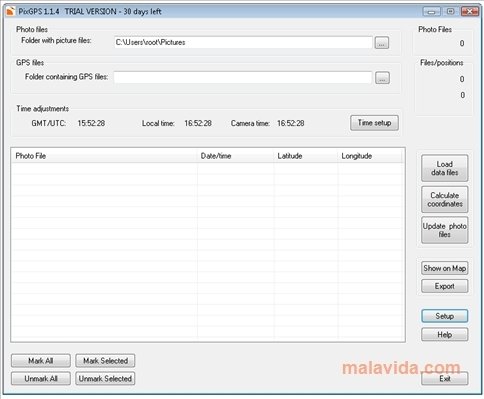Sort by the Photo File column header
Image resolution: width=484 pixels, height=399 pixels.
pos(104,156)
